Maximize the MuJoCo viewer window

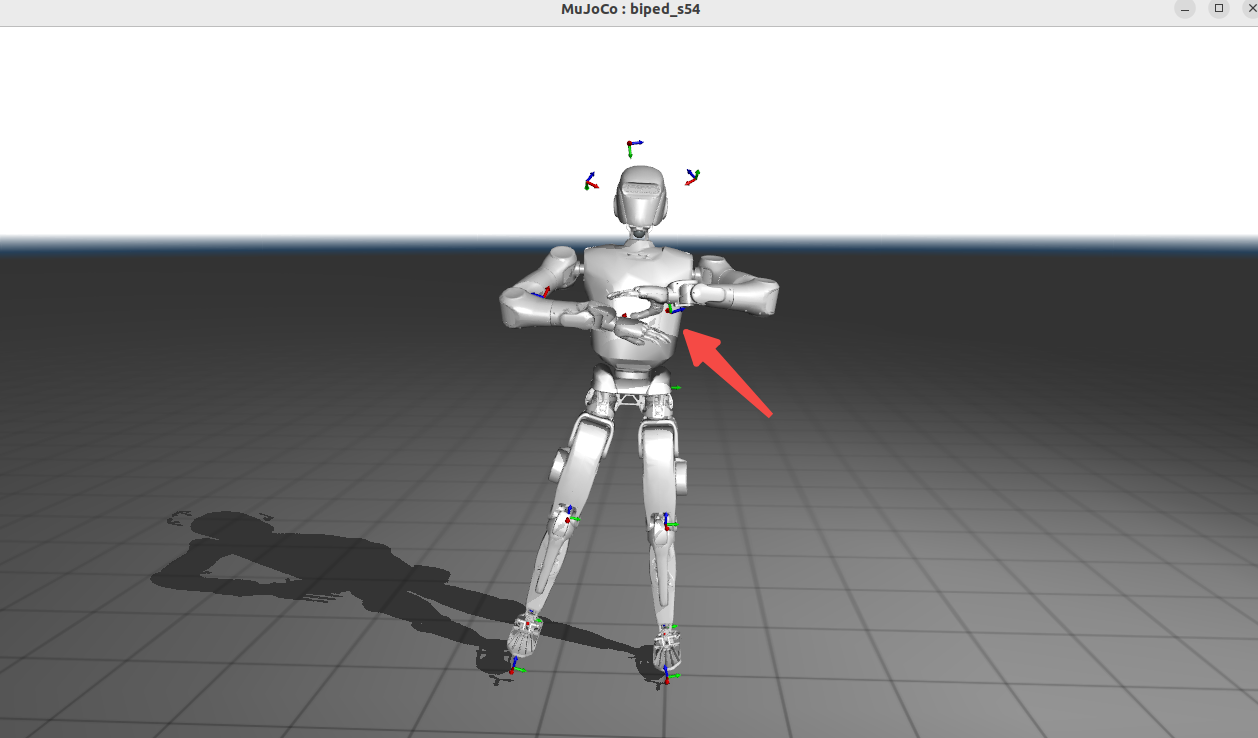[x=1218, y=9]
